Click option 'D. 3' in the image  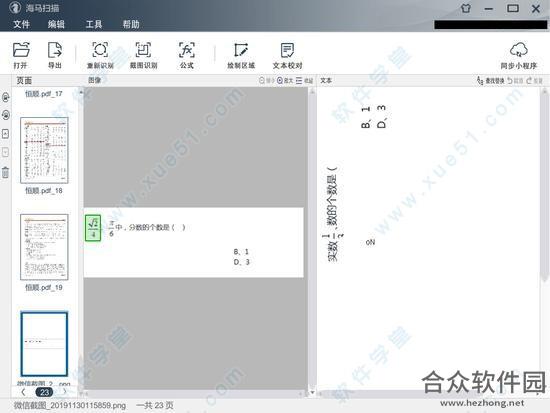click(241, 262)
